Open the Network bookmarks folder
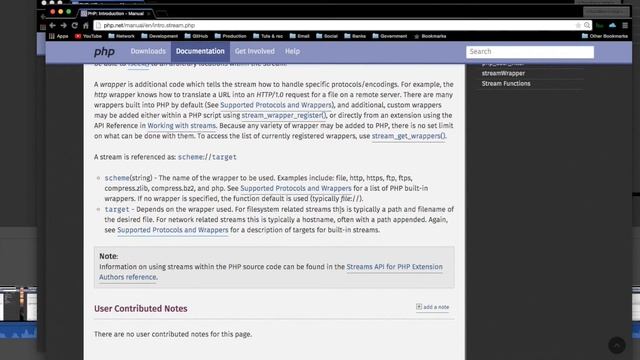This screenshot has width=640, height=360. pos(121,36)
